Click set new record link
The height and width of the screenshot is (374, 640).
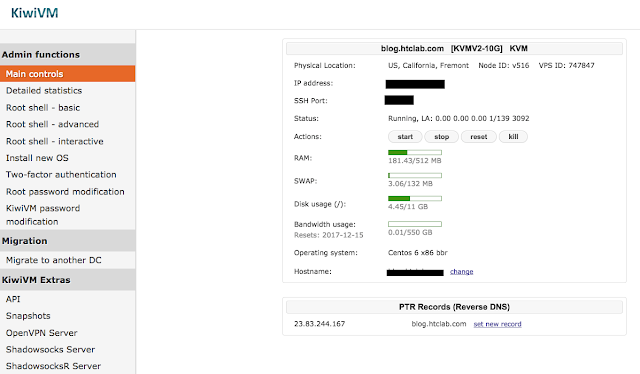497,324
